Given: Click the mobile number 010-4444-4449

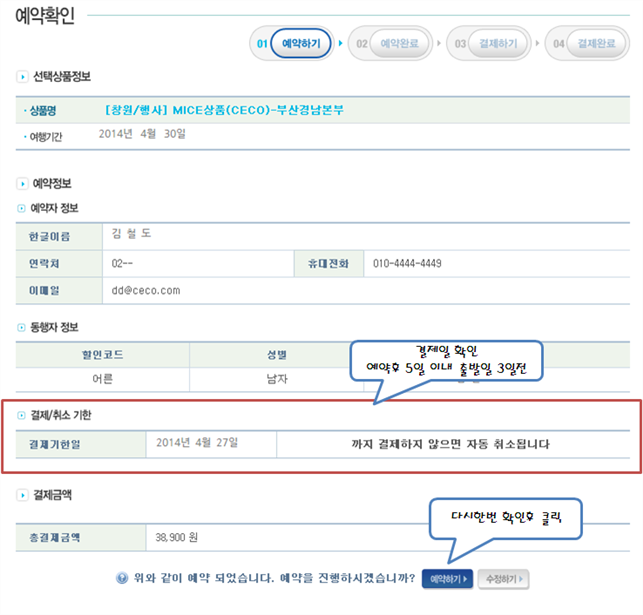Looking at the screenshot, I should 406,263.
